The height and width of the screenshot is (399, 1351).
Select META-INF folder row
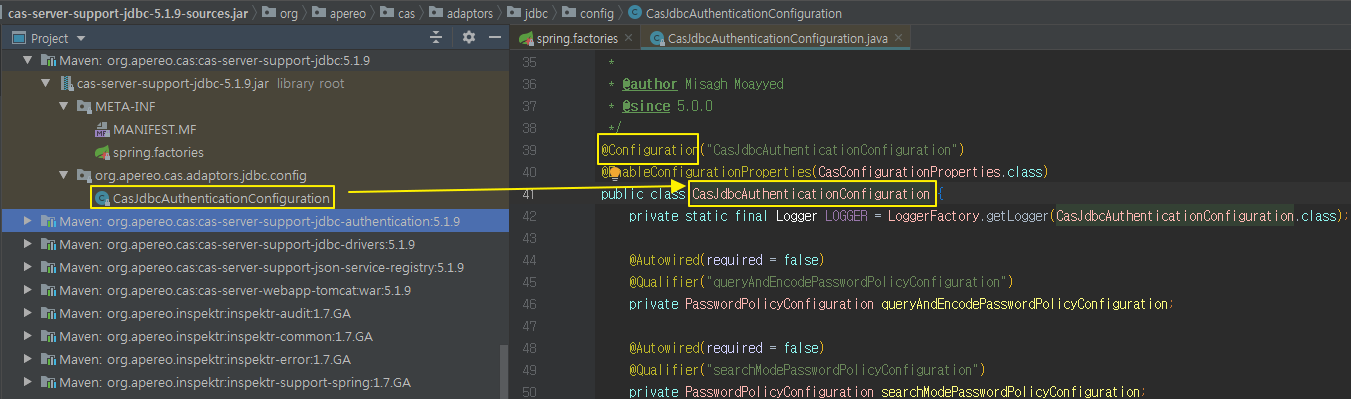click(x=254, y=106)
